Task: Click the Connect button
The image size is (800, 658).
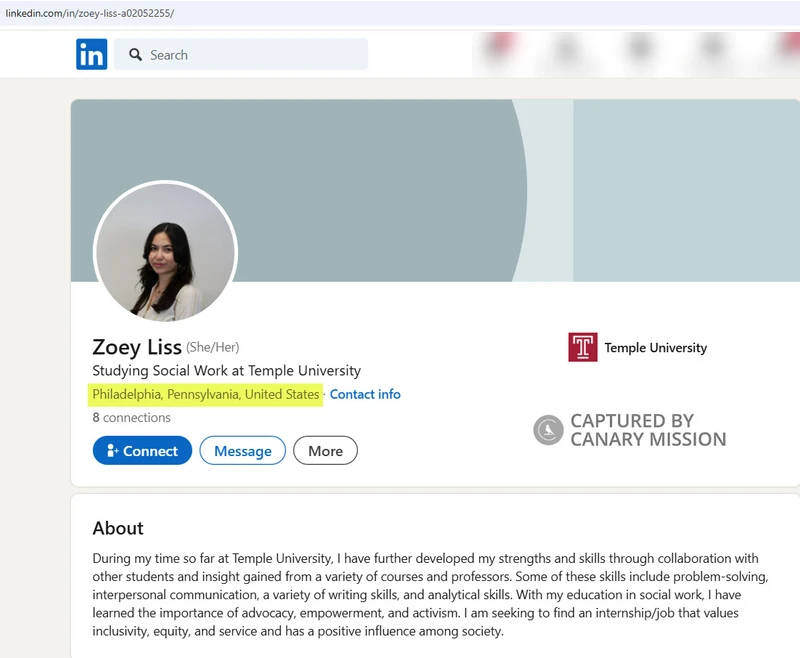Action: coord(142,450)
